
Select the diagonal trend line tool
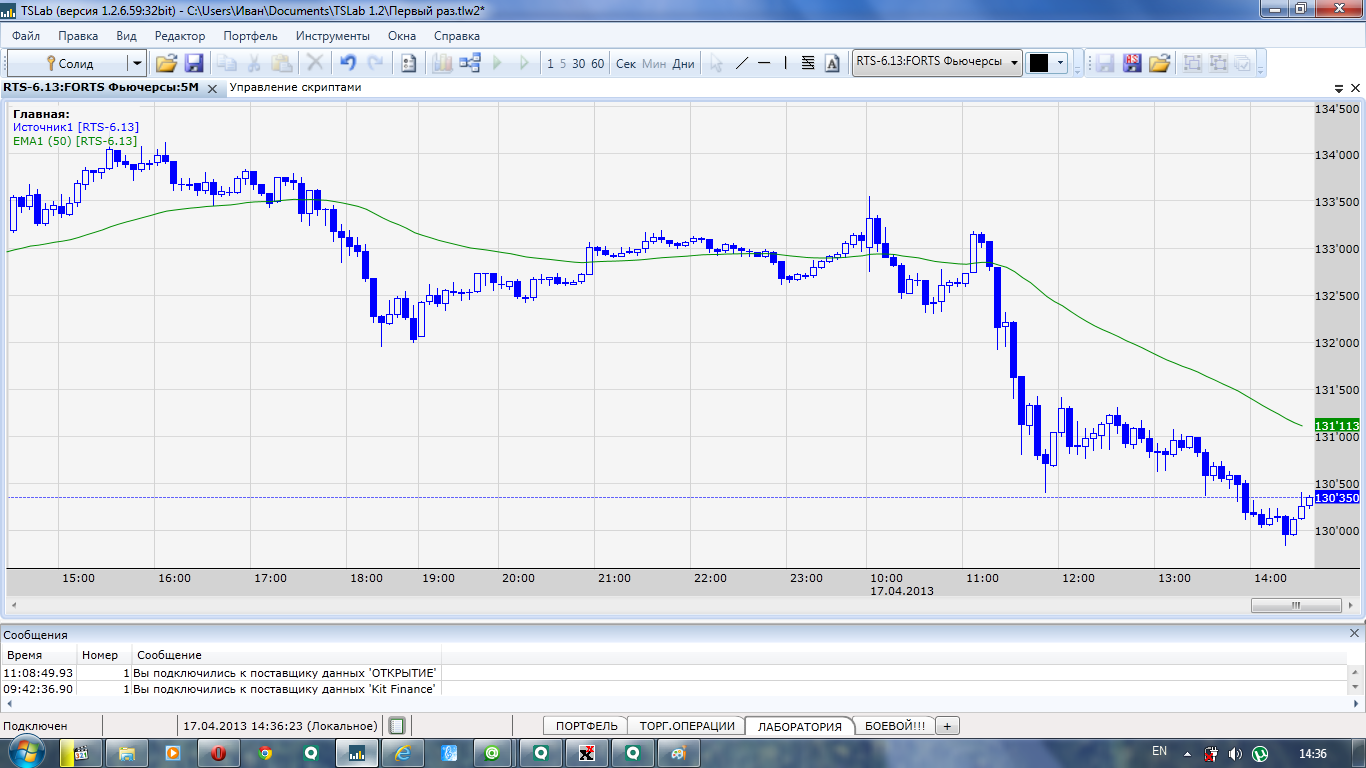point(741,63)
